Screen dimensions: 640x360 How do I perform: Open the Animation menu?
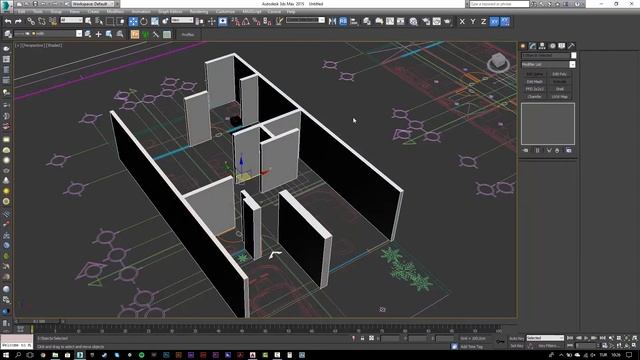[141, 12]
